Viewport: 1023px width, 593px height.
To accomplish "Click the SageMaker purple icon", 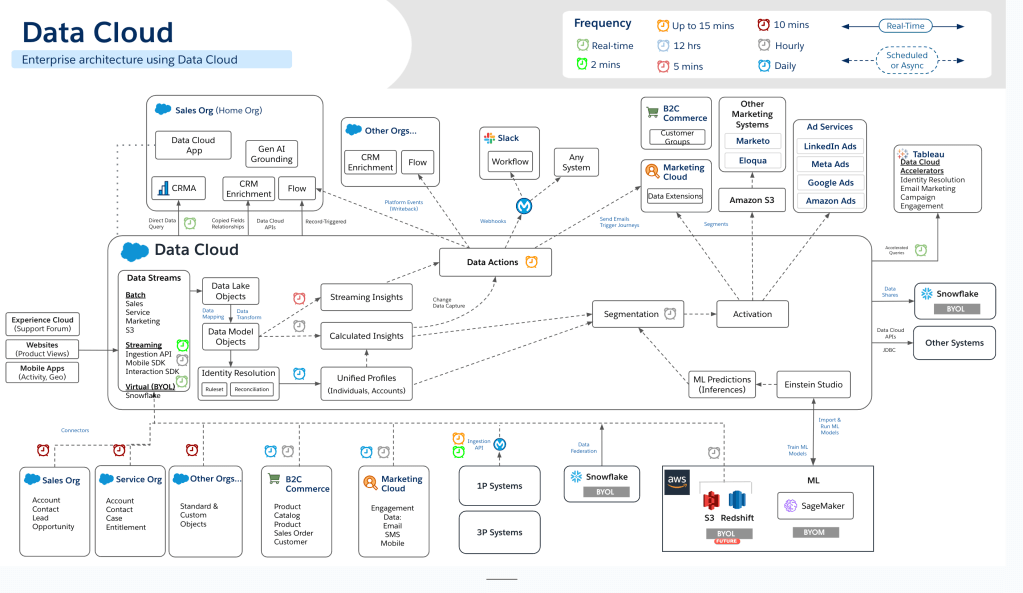I will click(x=790, y=506).
